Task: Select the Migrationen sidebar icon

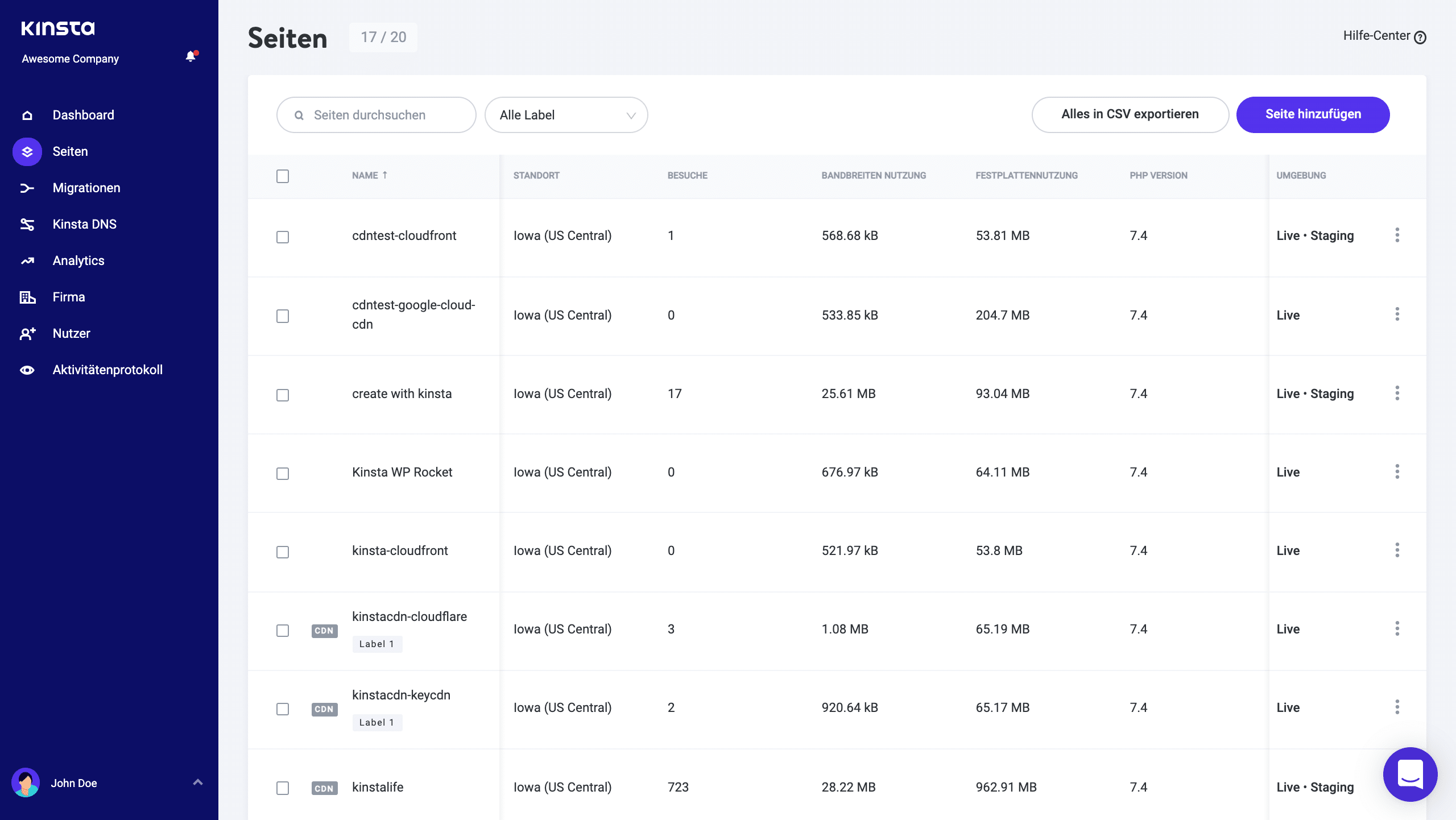Action: (x=27, y=188)
